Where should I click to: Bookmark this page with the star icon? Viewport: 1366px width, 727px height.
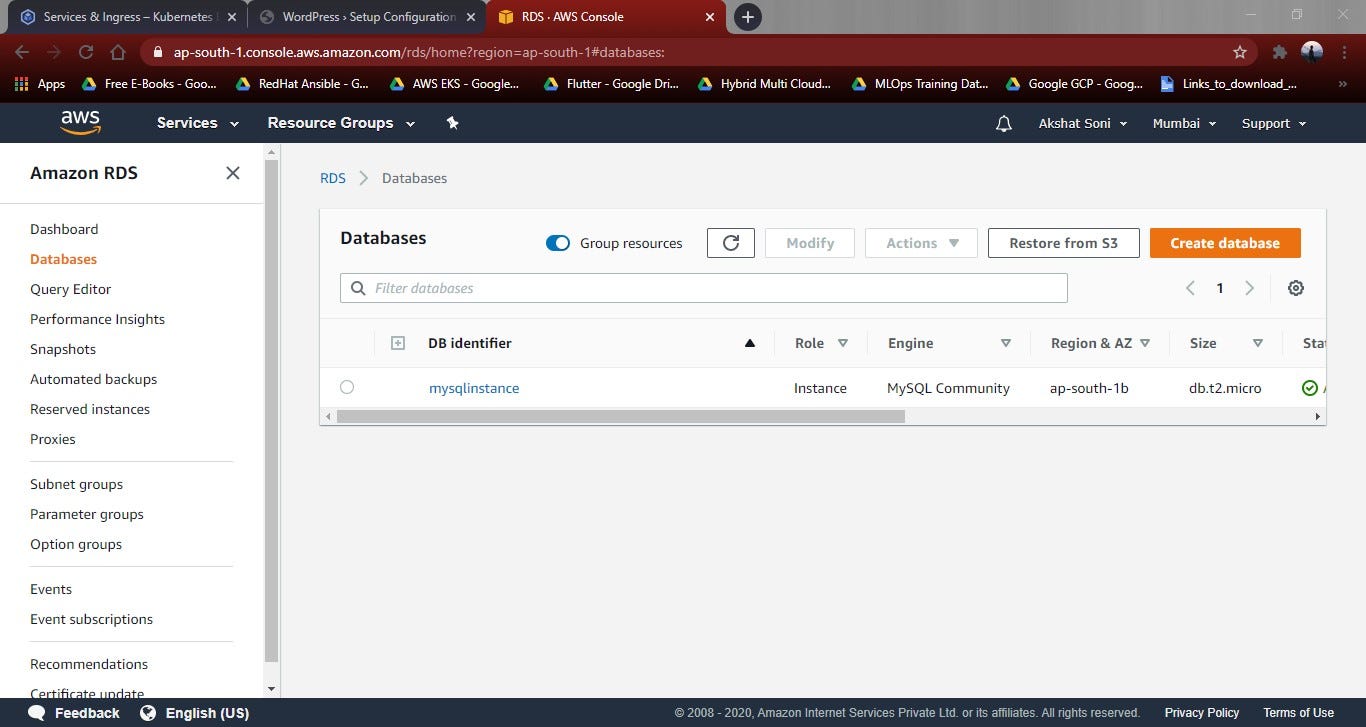1240,52
